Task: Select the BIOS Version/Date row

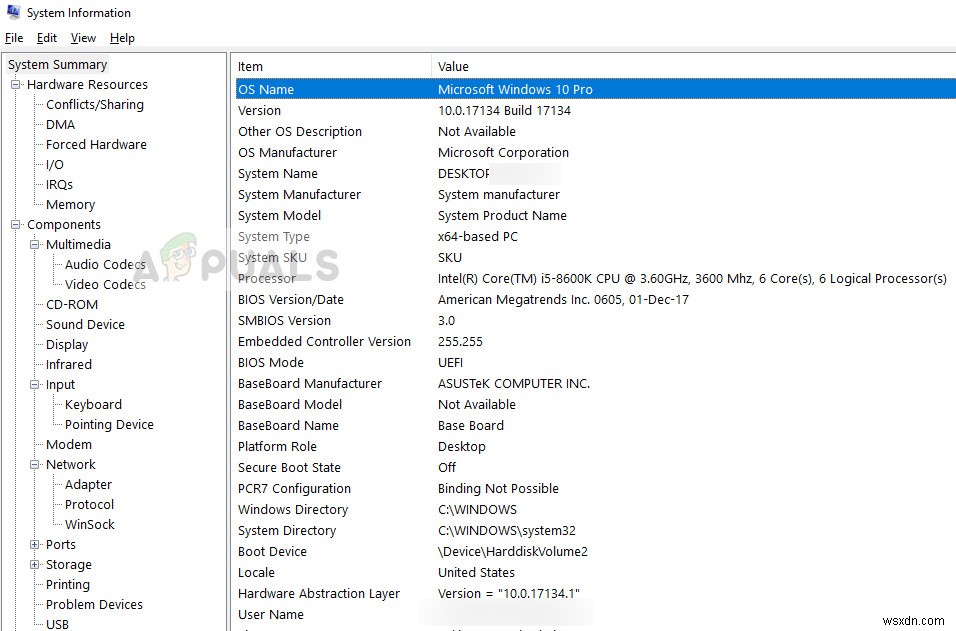Action: pyautogui.click(x=596, y=300)
